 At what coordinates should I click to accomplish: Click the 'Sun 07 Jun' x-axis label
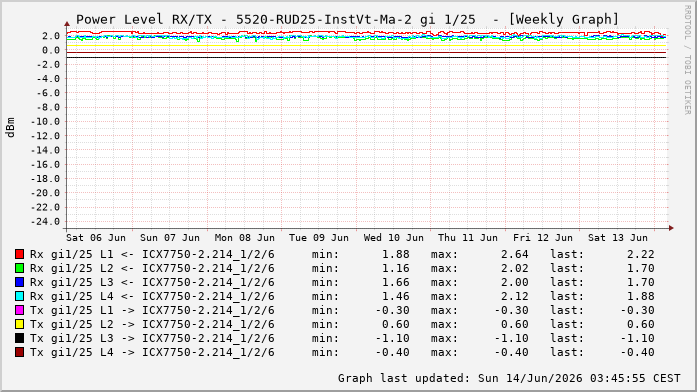click(x=170, y=238)
